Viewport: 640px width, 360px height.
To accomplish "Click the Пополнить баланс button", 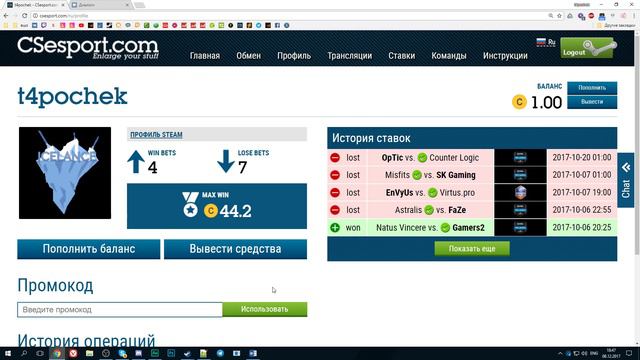I will pos(89,249).
